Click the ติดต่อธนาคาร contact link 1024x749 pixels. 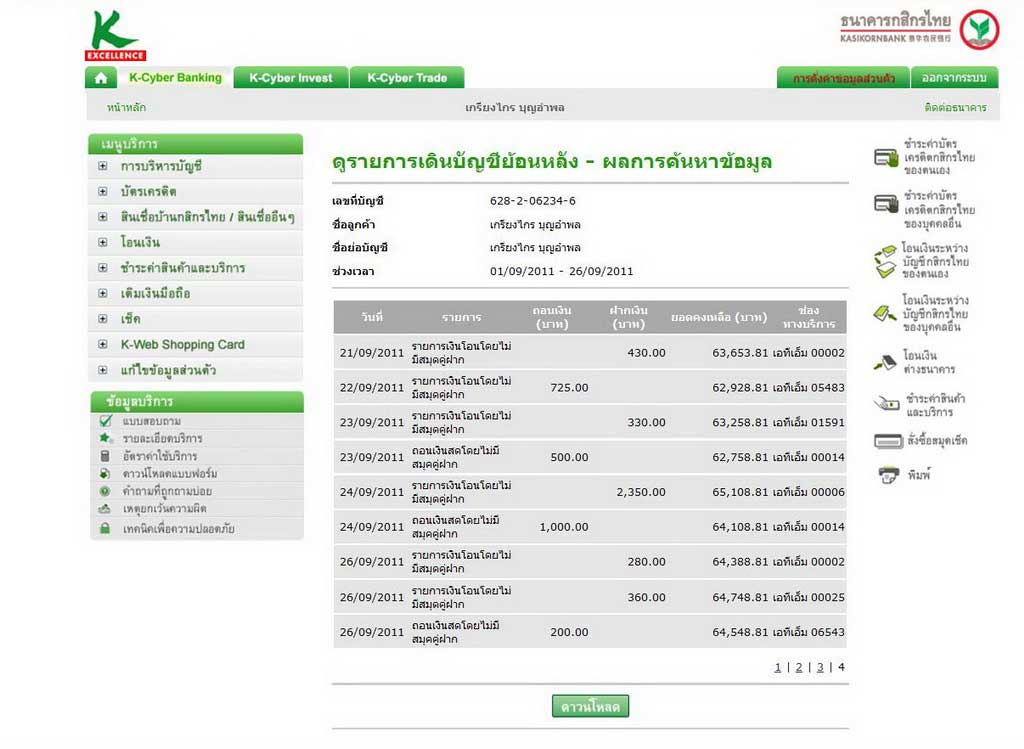pos(955,107)
